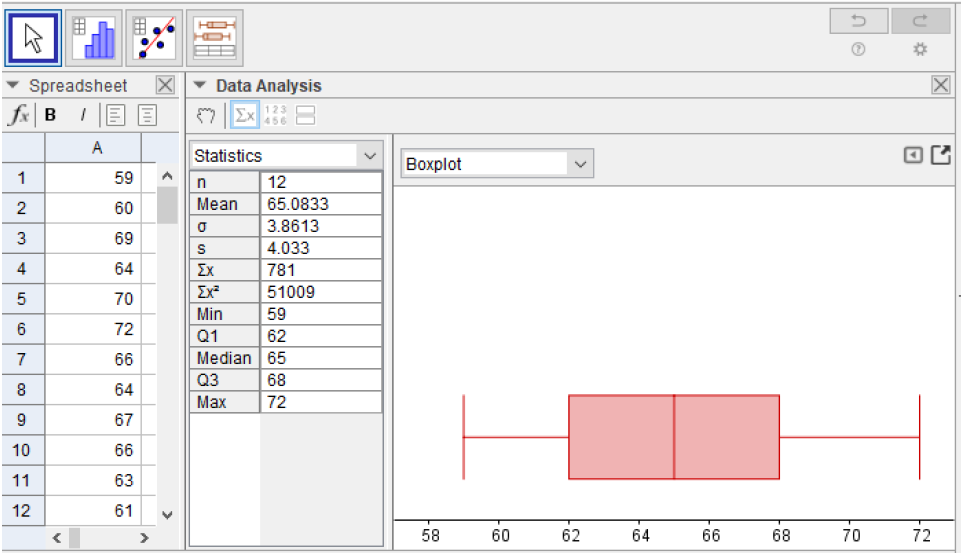
Task: Open the Help question mark icon
Action: pyautogui.click(x=858, y=49)
